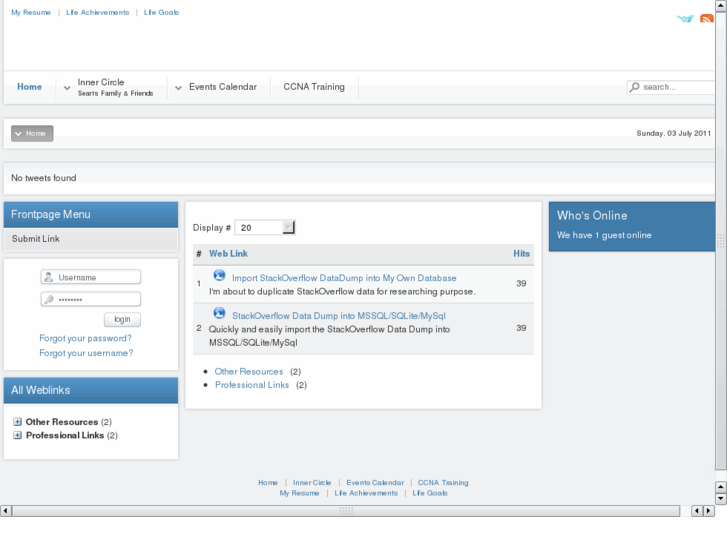Click footer CCNA Training link
727x545 pixels.
(x=443, y=483)
